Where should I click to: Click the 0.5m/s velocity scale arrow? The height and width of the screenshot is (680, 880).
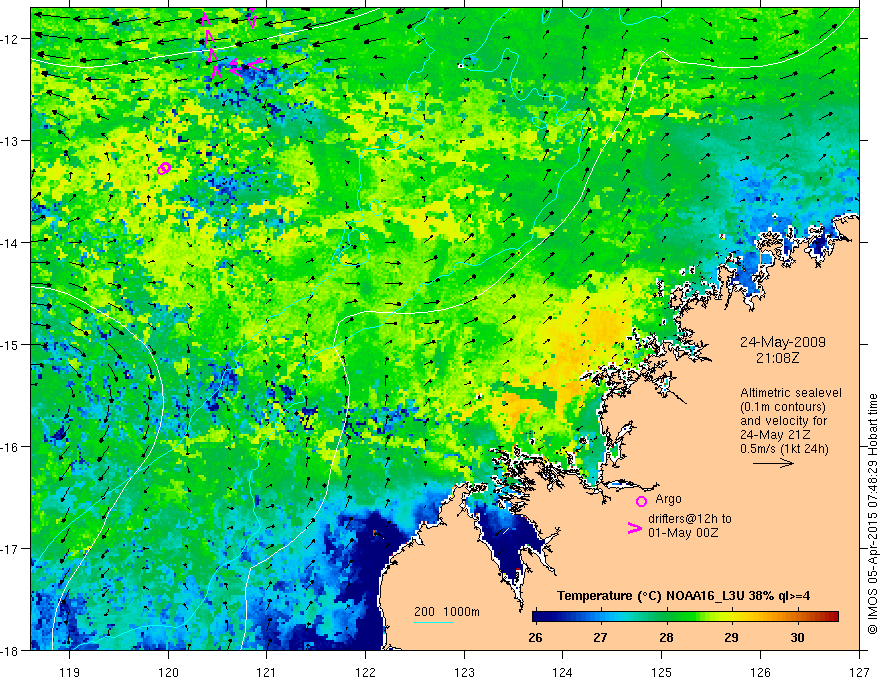(x=773, y=463)
